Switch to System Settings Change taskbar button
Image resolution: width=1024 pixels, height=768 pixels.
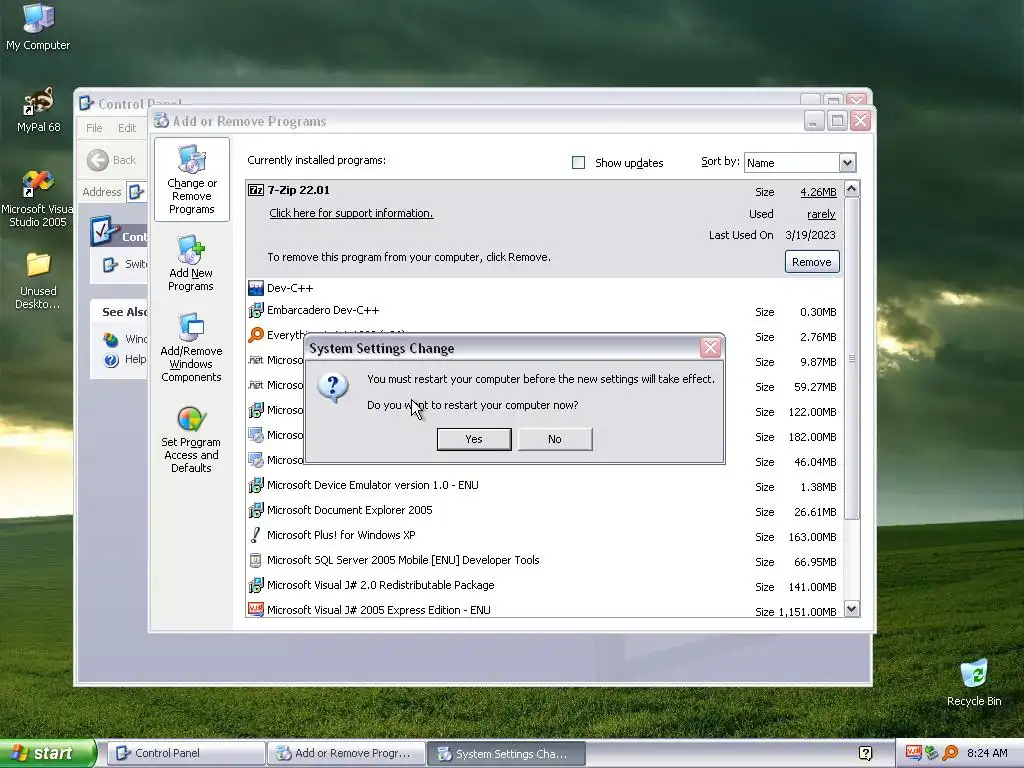[506, 753]
